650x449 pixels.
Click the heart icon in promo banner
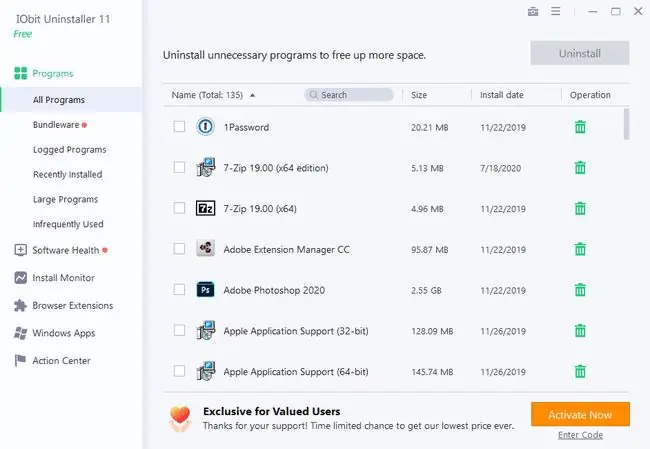click(180, 419)
